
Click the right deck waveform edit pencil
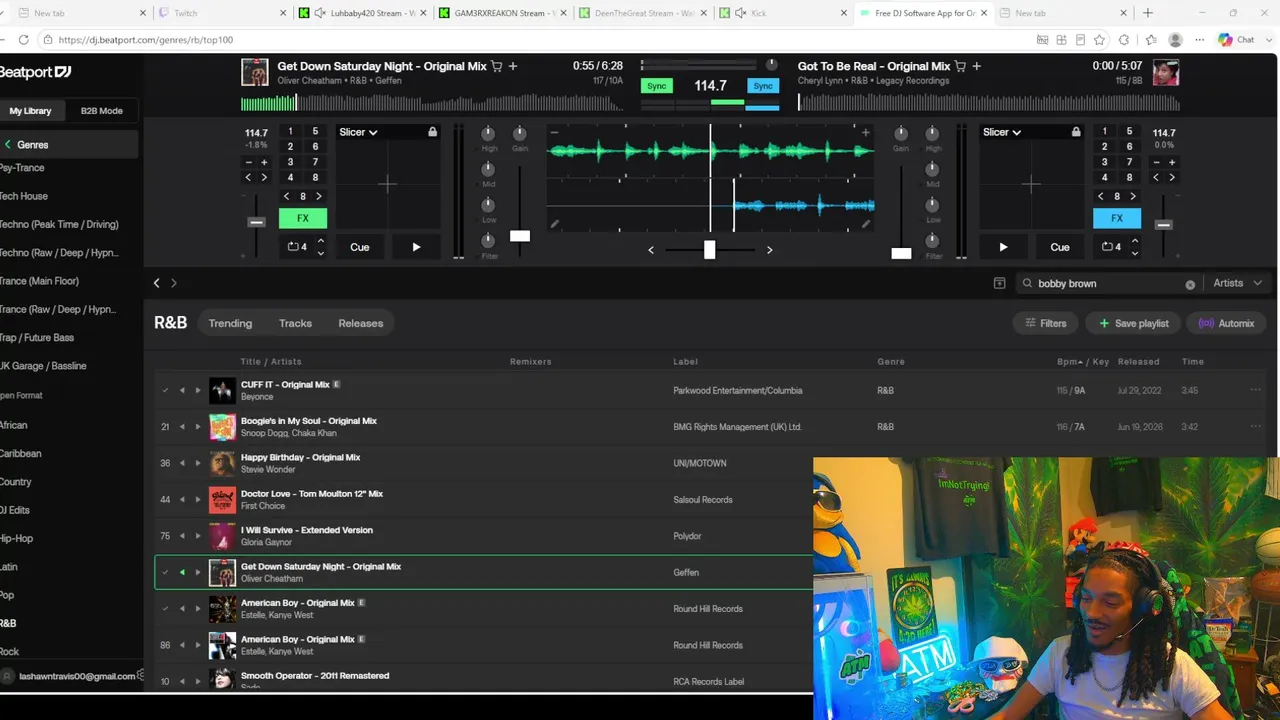click(867, 224)
